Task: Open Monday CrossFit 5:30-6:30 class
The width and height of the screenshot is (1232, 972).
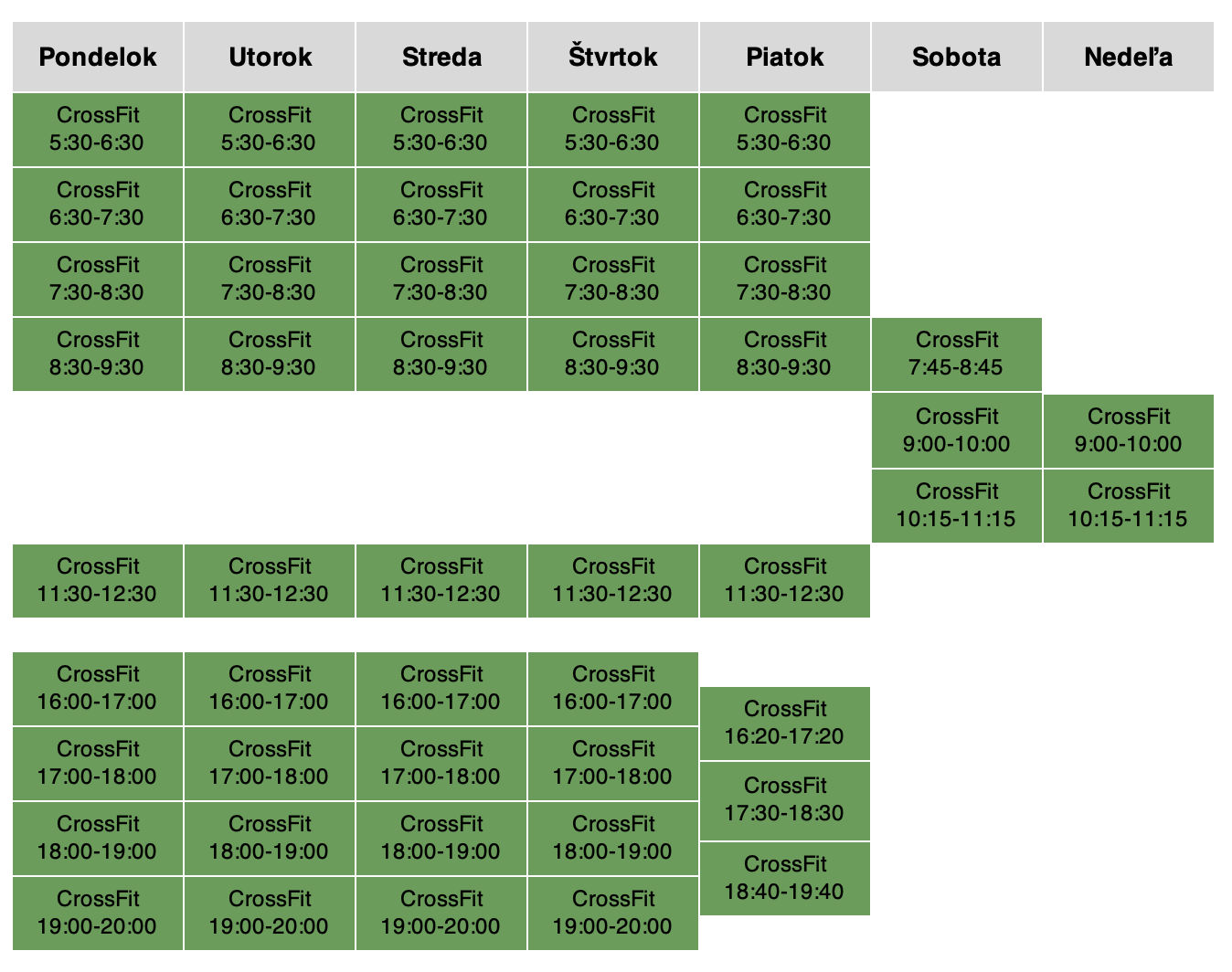Action: tap(98, 130)
